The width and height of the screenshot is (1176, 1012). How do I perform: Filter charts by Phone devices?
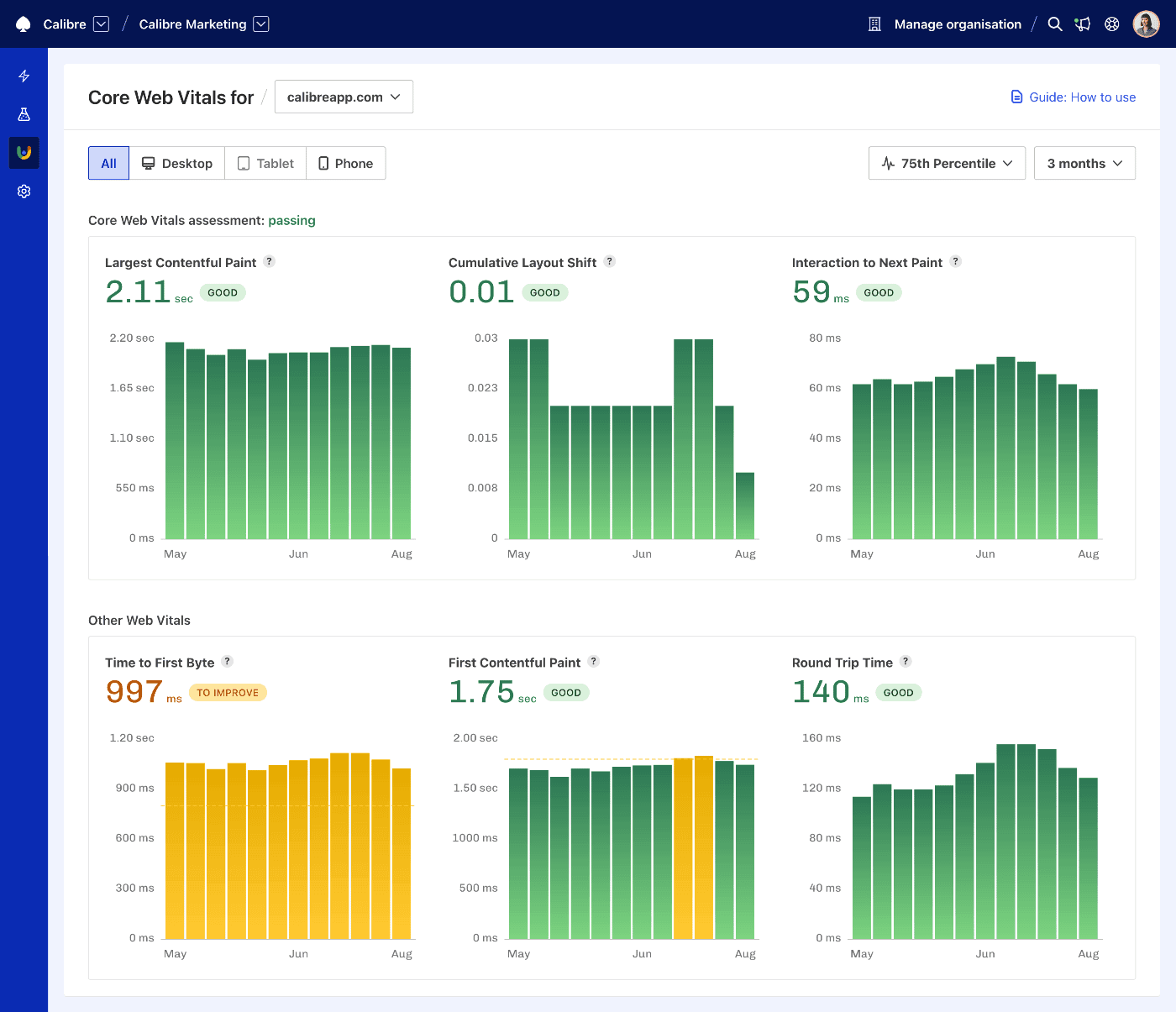(345, 163)
